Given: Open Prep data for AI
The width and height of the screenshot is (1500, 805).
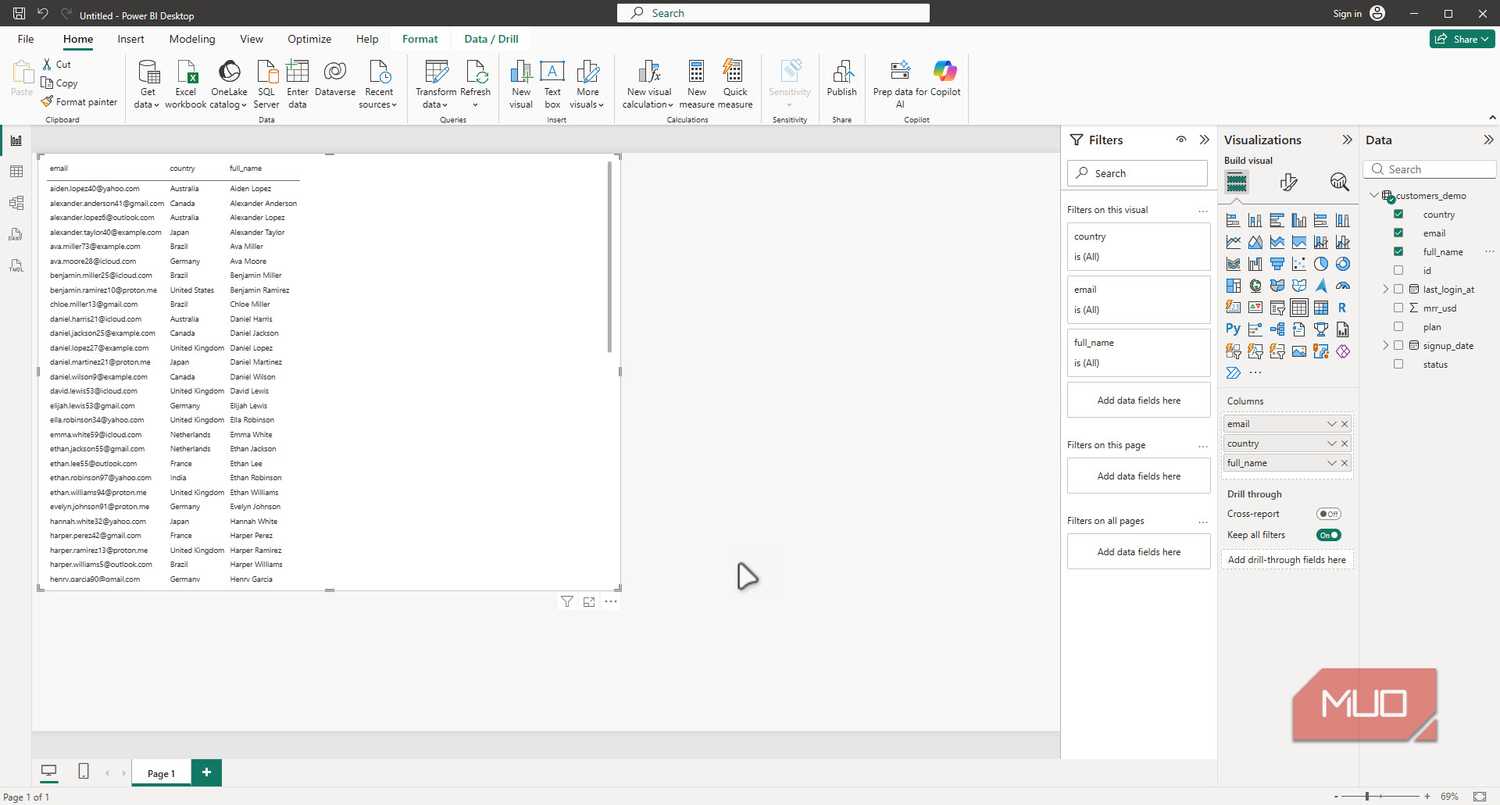Looking at the screenshot, I should point(900,84).
